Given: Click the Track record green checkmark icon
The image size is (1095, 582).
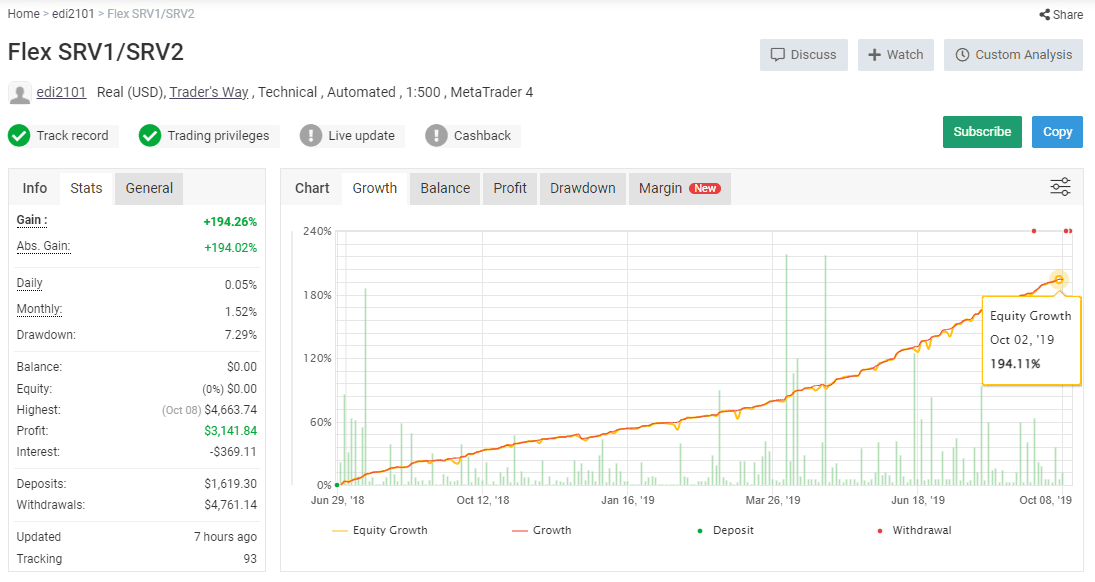Looking at the screenshot, I should 19,135.
